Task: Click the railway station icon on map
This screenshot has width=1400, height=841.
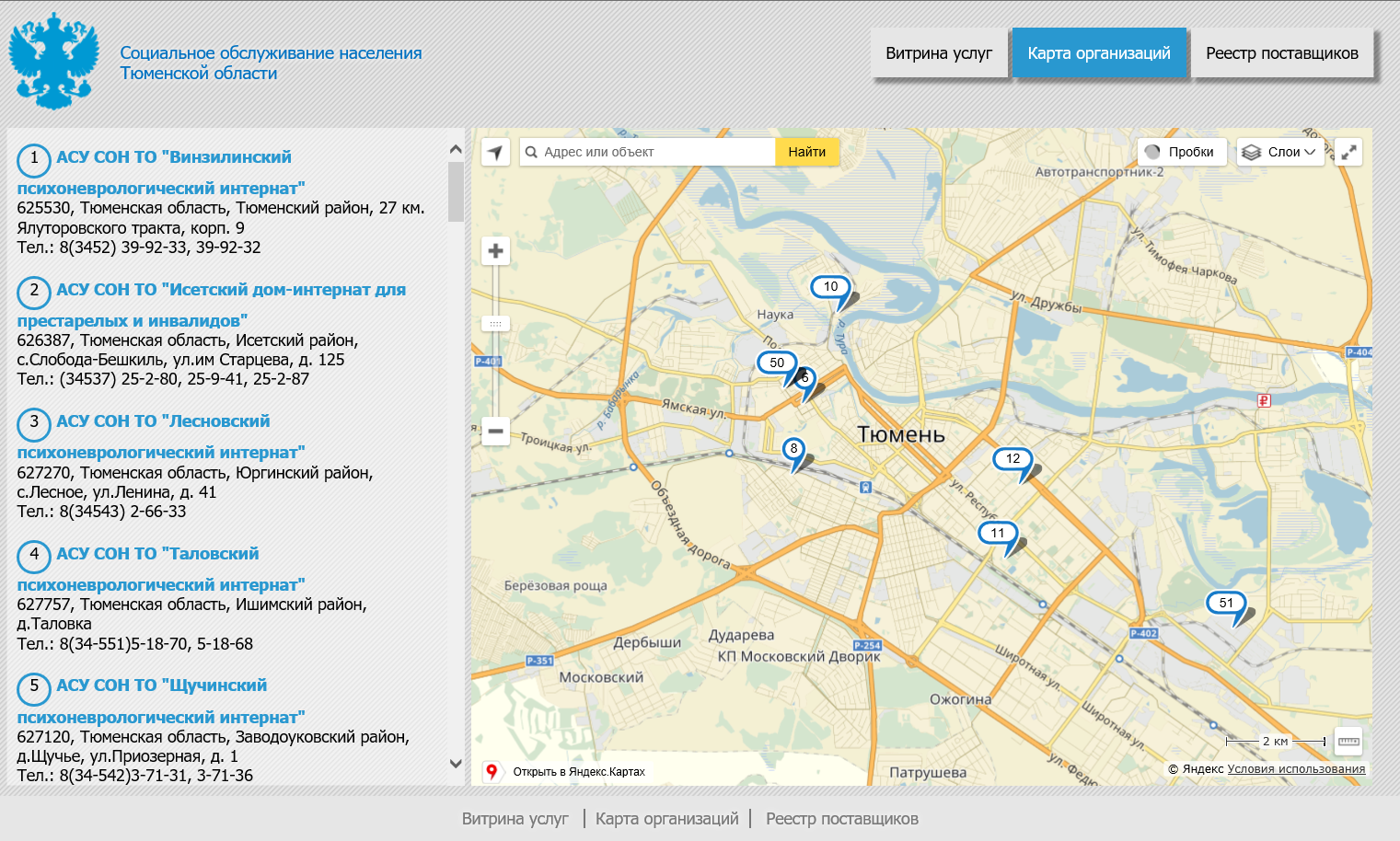Action: (x=865, y=488)
